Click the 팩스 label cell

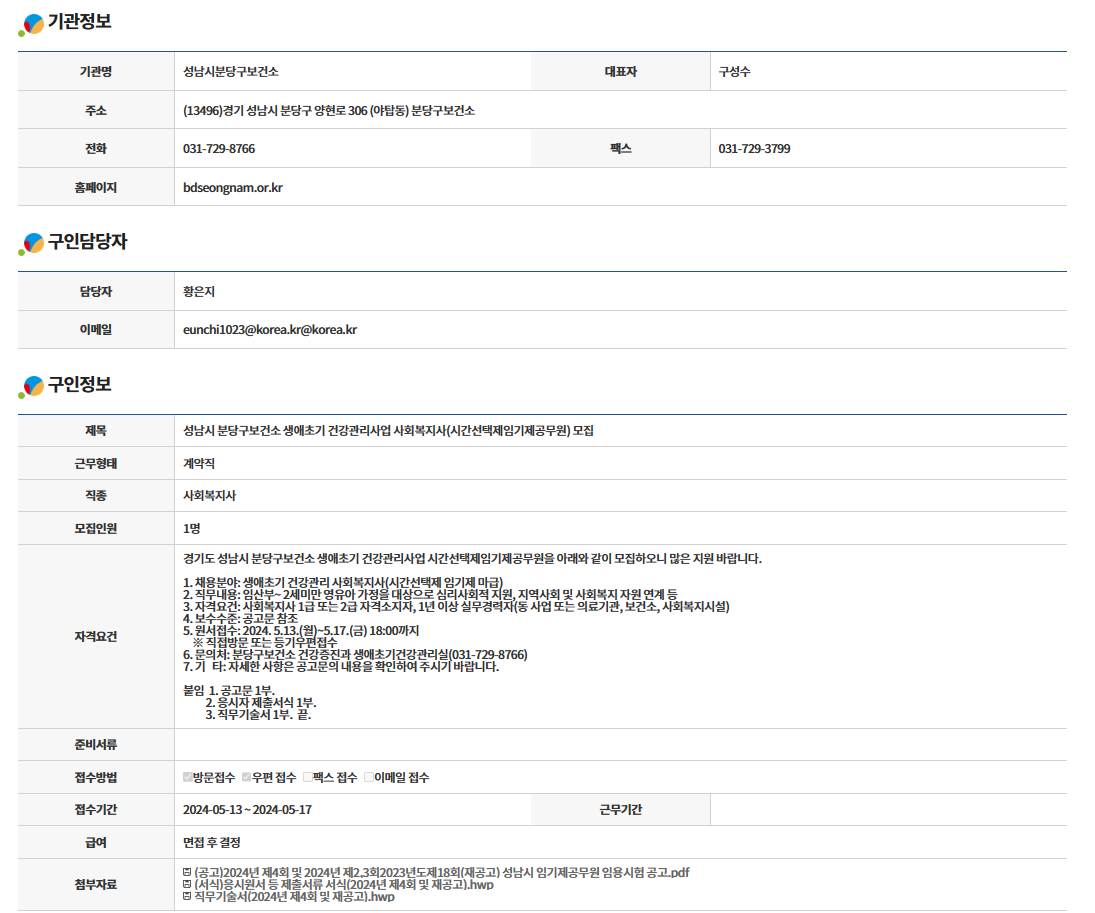620,149
